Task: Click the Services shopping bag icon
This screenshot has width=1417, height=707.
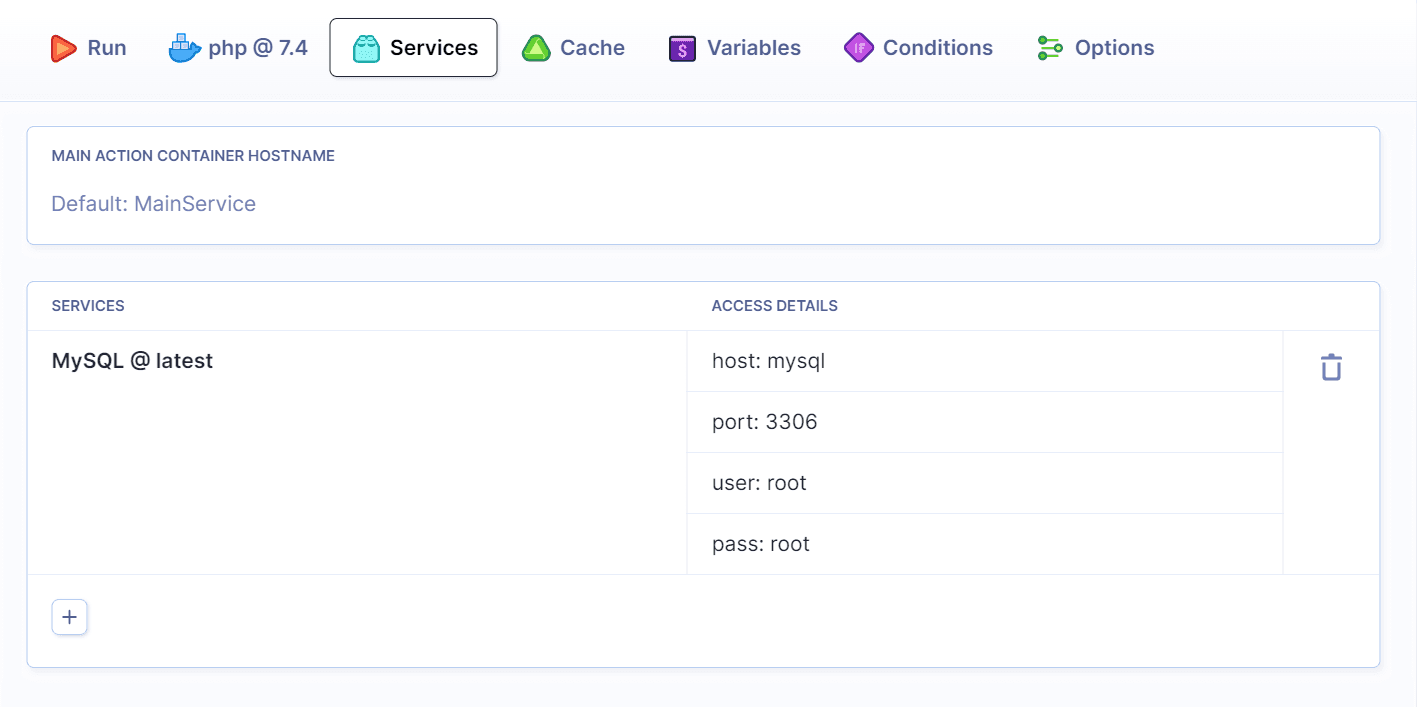Action: pos(369,47)
